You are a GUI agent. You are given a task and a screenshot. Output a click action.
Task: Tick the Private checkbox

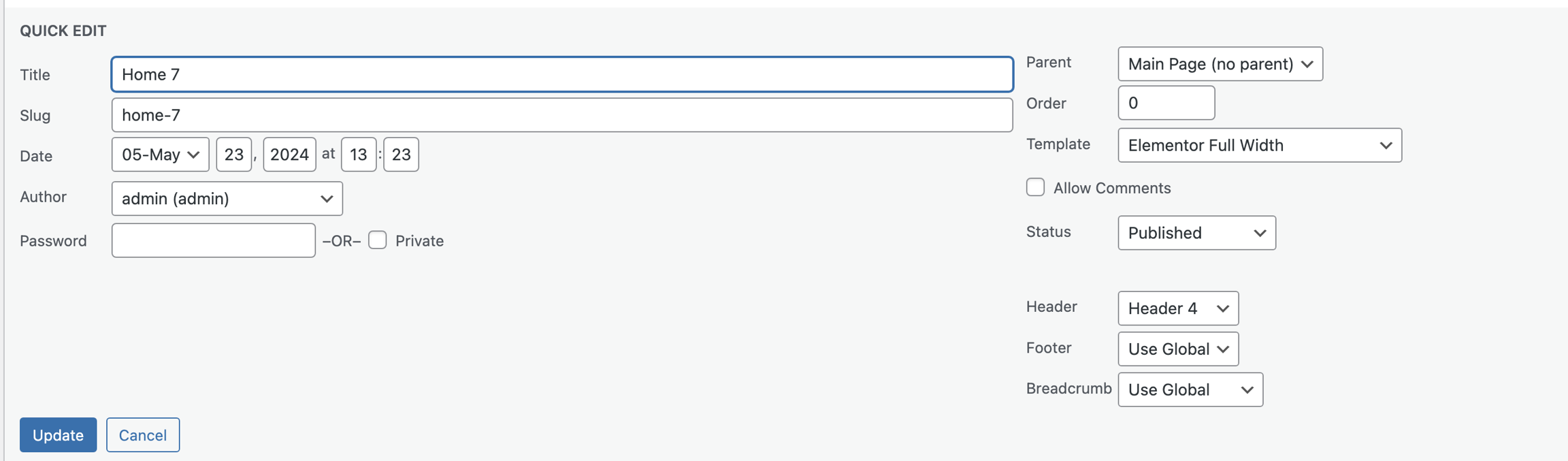click(x=378, y=240)
